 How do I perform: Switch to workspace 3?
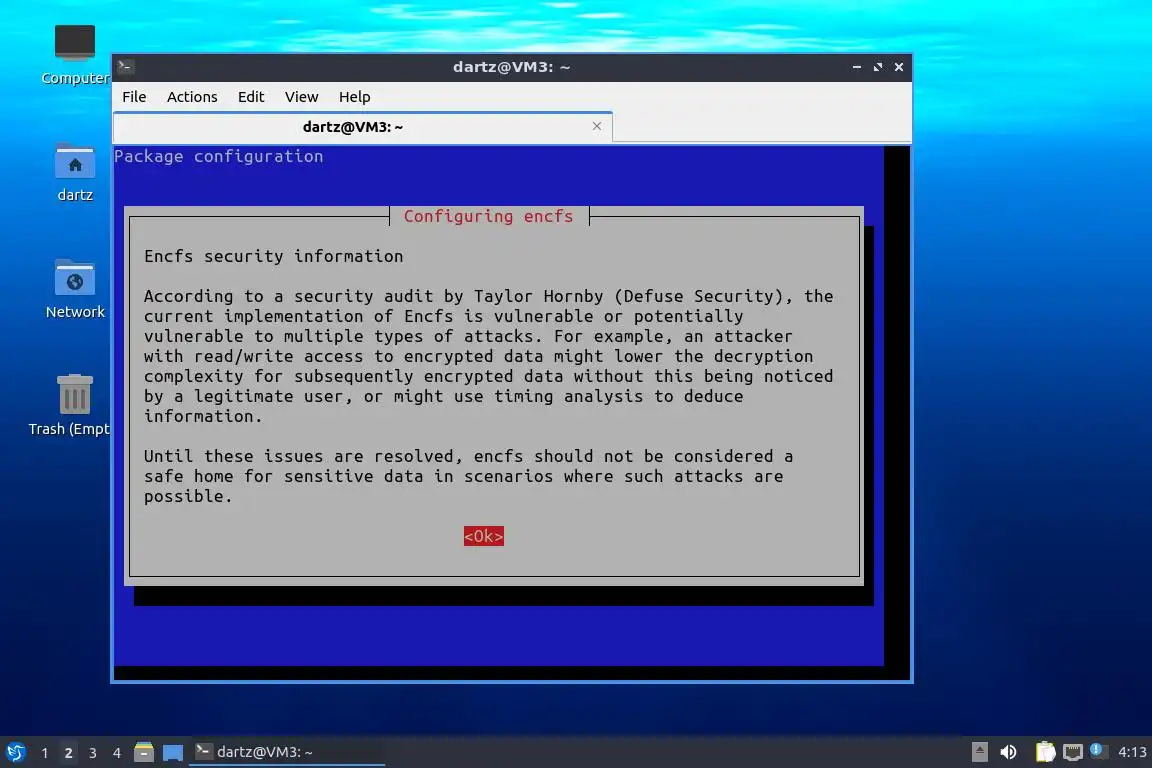coord(93,753)
